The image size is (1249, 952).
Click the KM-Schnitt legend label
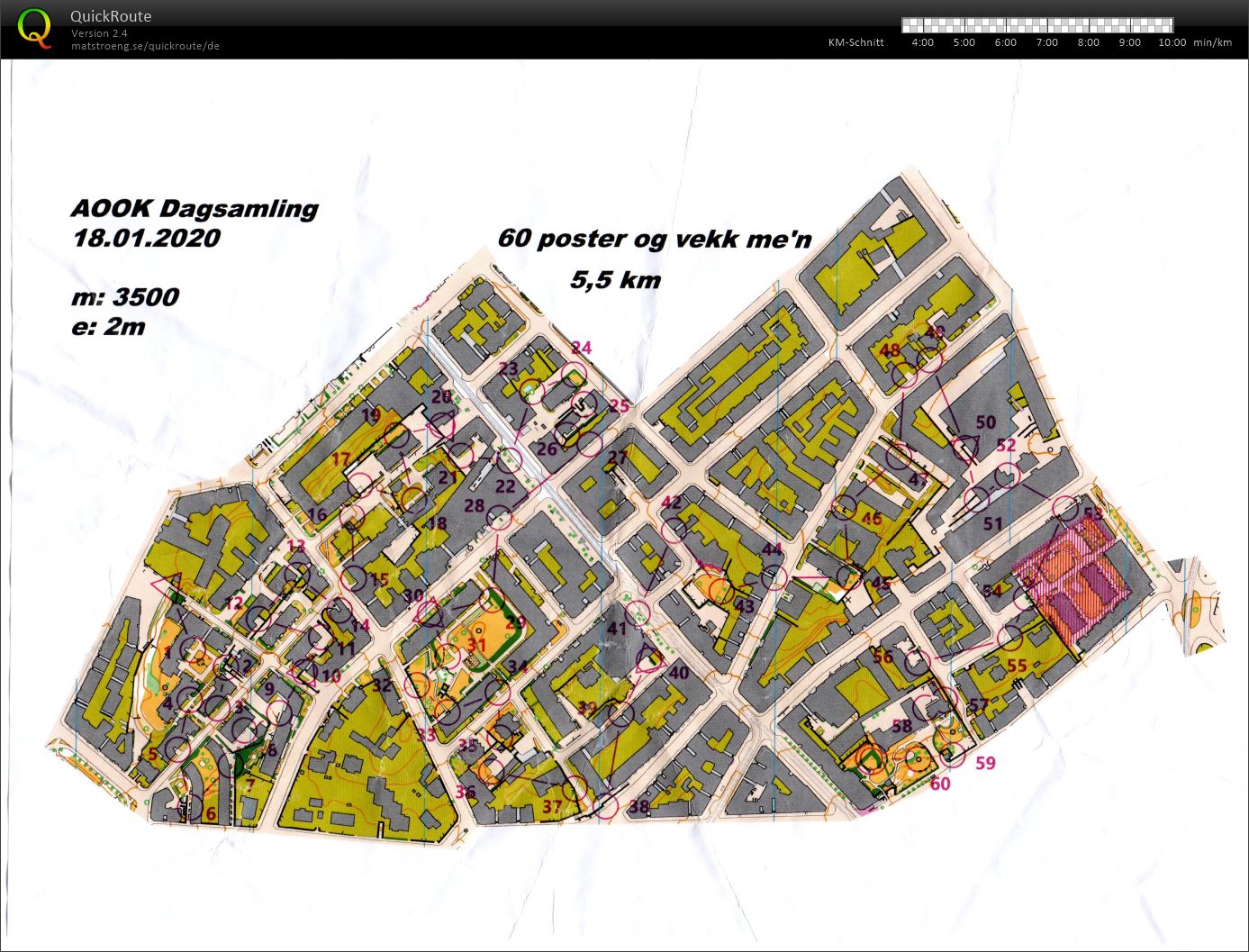tap(855, 42)
